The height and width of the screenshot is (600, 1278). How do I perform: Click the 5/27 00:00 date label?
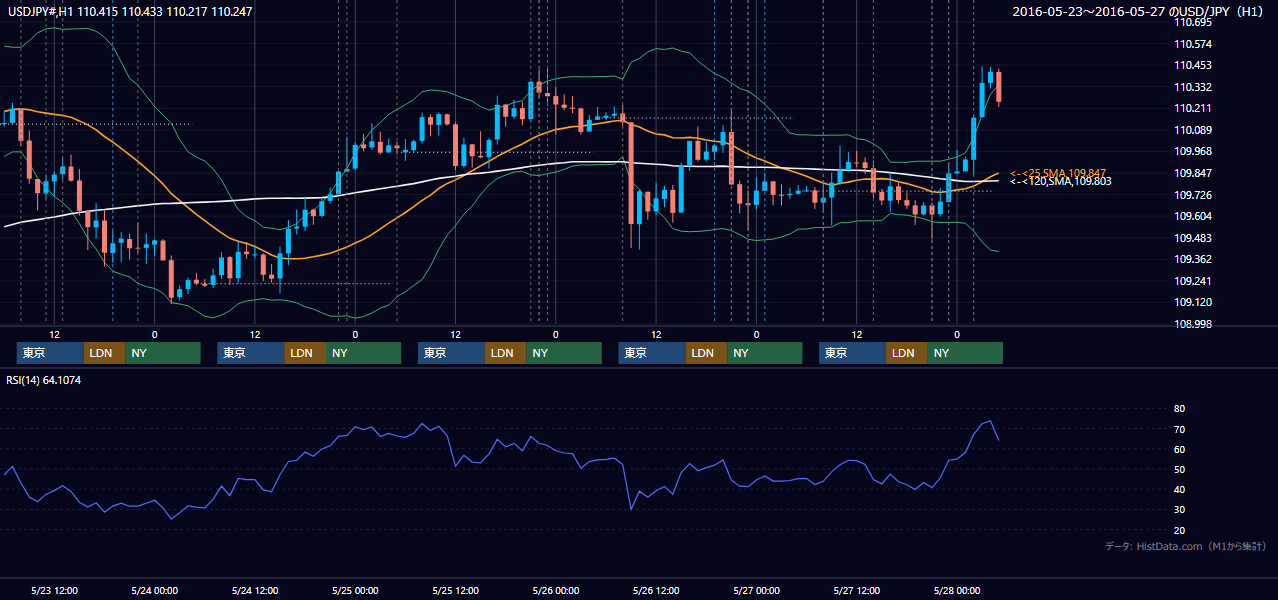click(756, 590)
